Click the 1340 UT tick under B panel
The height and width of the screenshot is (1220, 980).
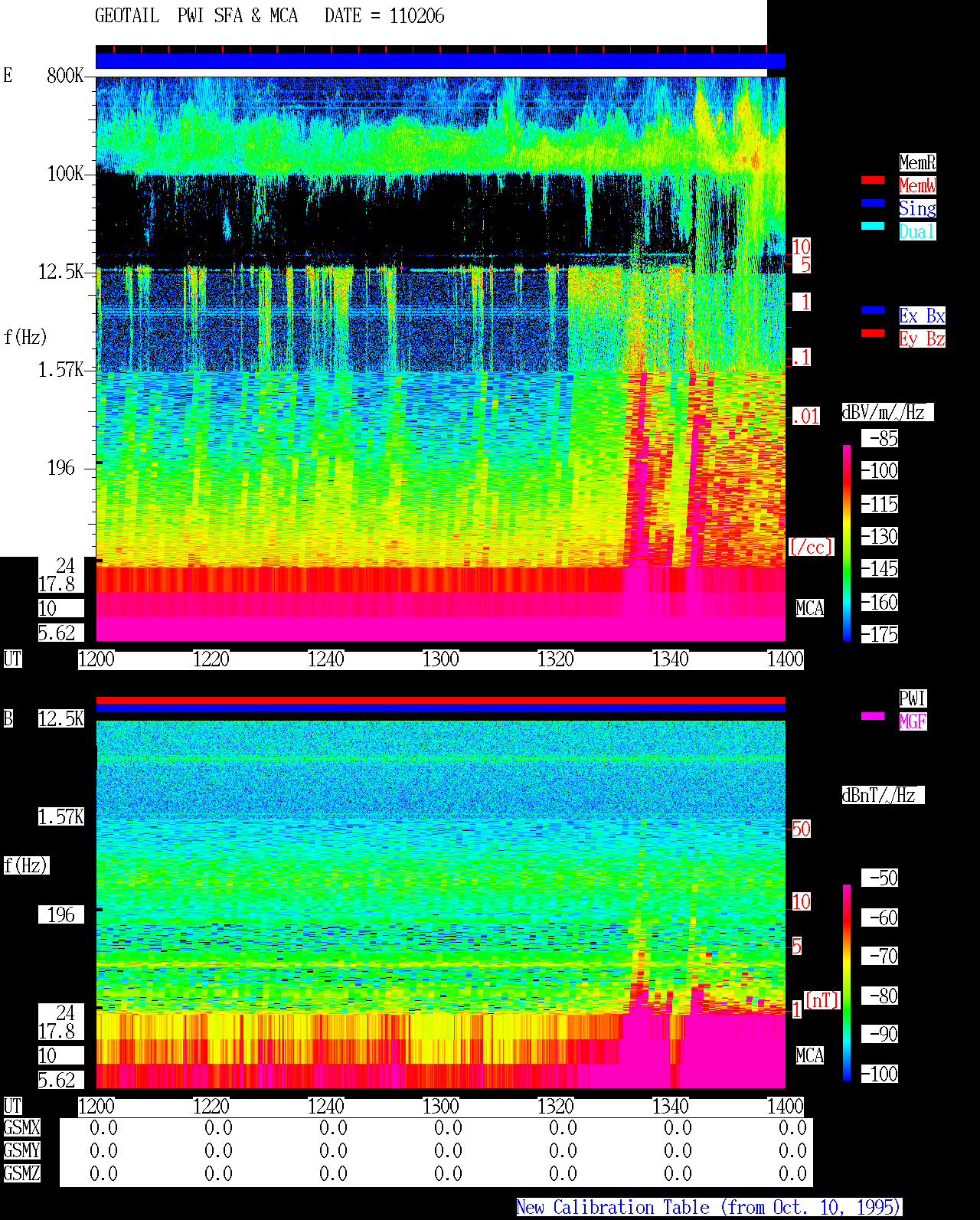[x=670, y=1106]
